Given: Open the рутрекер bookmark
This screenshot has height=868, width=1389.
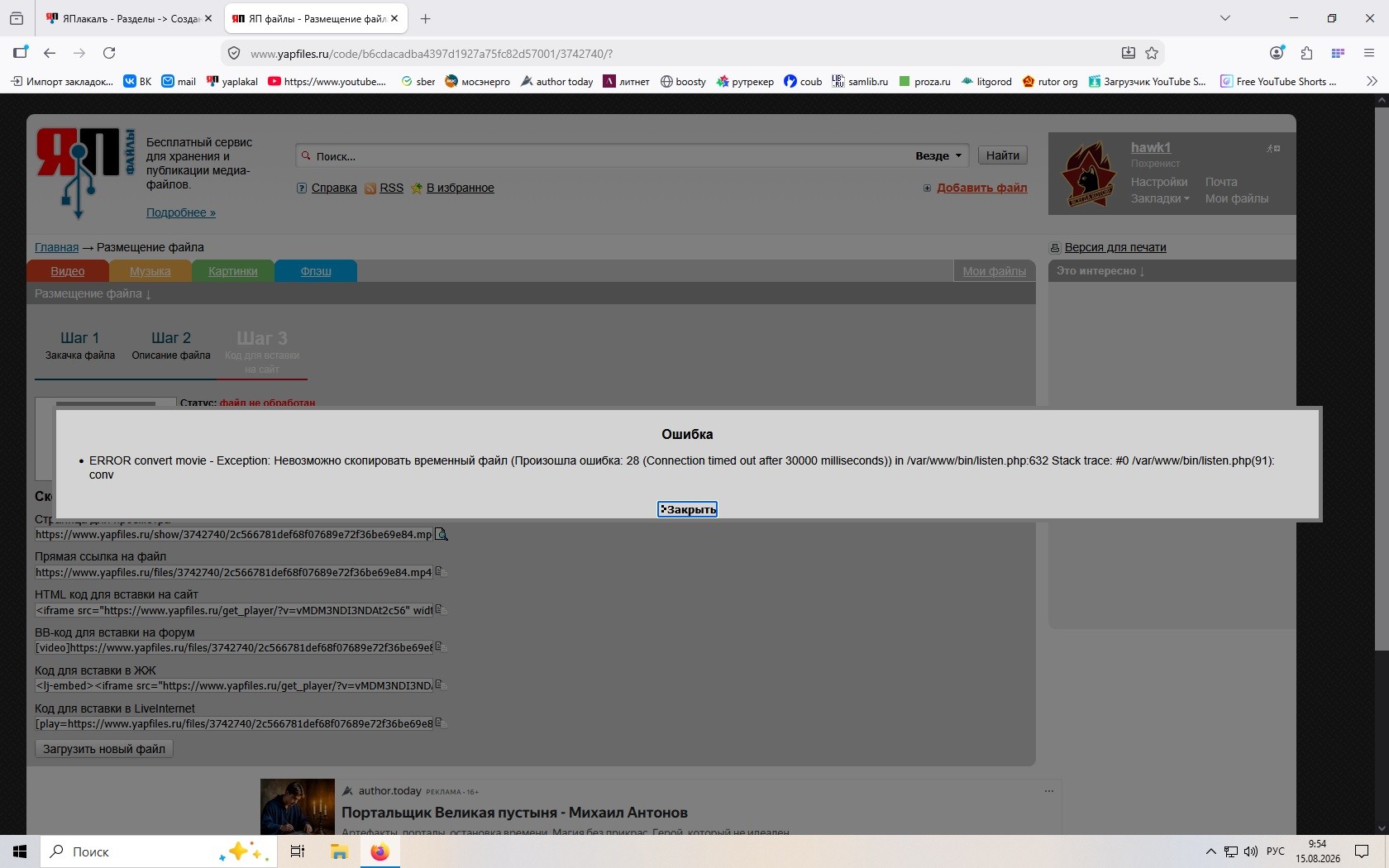Looking at the screenshot, I should click(x=745, y=81).
